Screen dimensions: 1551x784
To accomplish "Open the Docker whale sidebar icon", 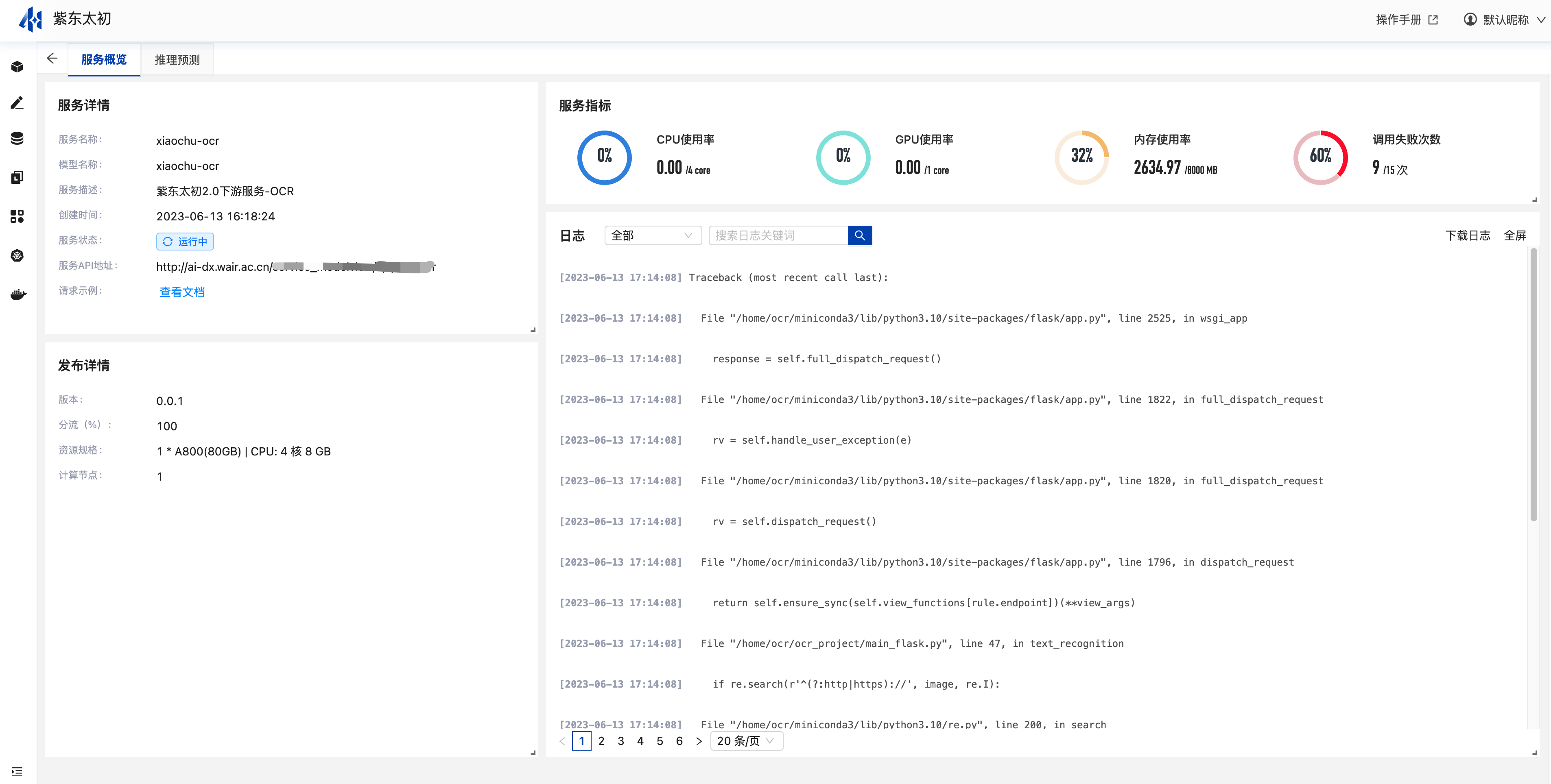I will tap(18, 294).
